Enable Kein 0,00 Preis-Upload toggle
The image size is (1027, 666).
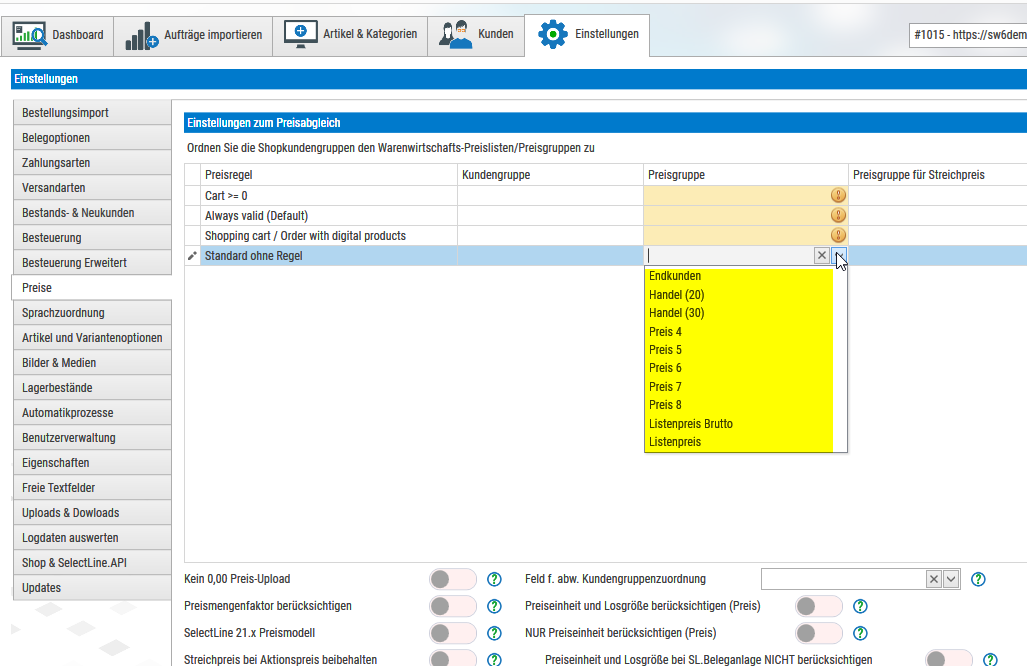click(x=453, y=579)
